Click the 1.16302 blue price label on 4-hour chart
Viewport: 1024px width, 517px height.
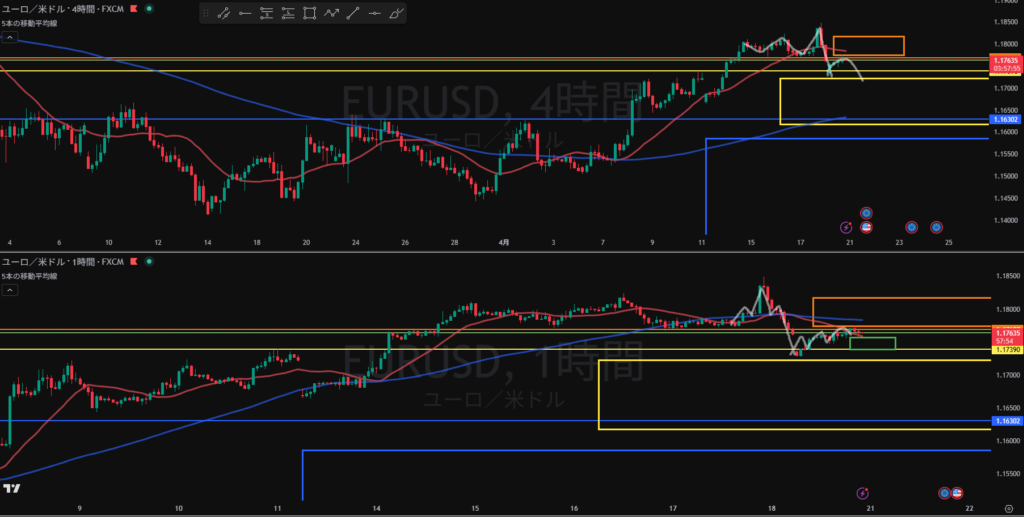1004,119
